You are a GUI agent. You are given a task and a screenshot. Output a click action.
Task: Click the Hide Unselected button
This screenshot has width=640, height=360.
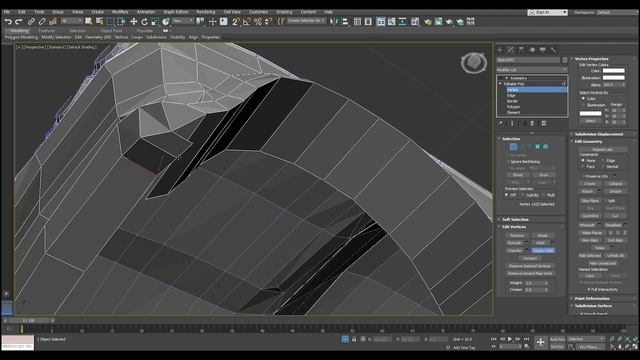tap(602, 263)
